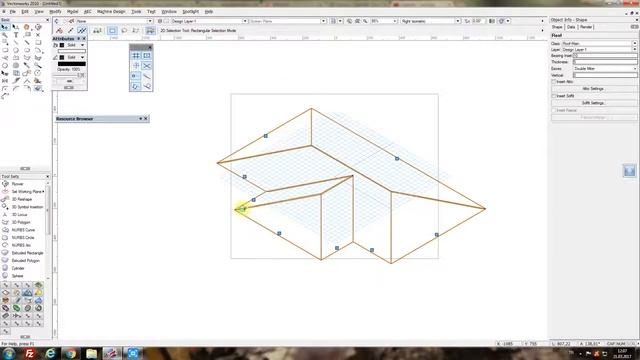The image size is (640, 360).
Task: Select the NURBS Circle tool
Action: click(x=22, y=238)
